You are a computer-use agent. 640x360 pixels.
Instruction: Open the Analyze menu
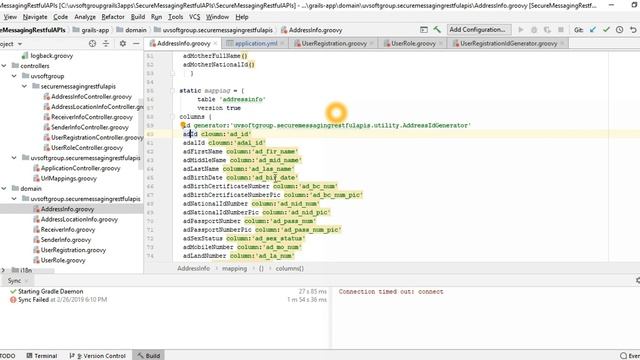[x=85, y=17]
